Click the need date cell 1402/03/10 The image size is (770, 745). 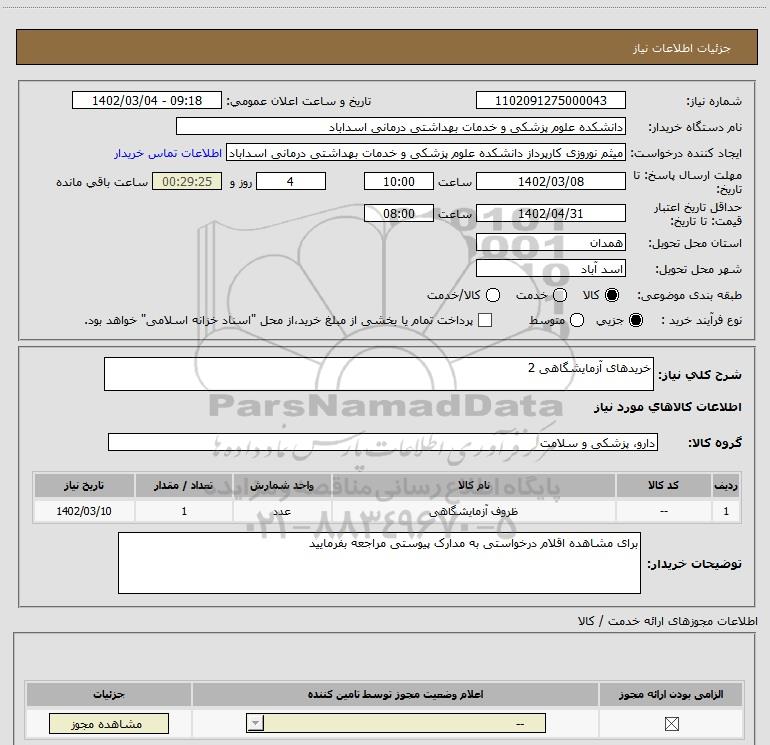(84, 511)
